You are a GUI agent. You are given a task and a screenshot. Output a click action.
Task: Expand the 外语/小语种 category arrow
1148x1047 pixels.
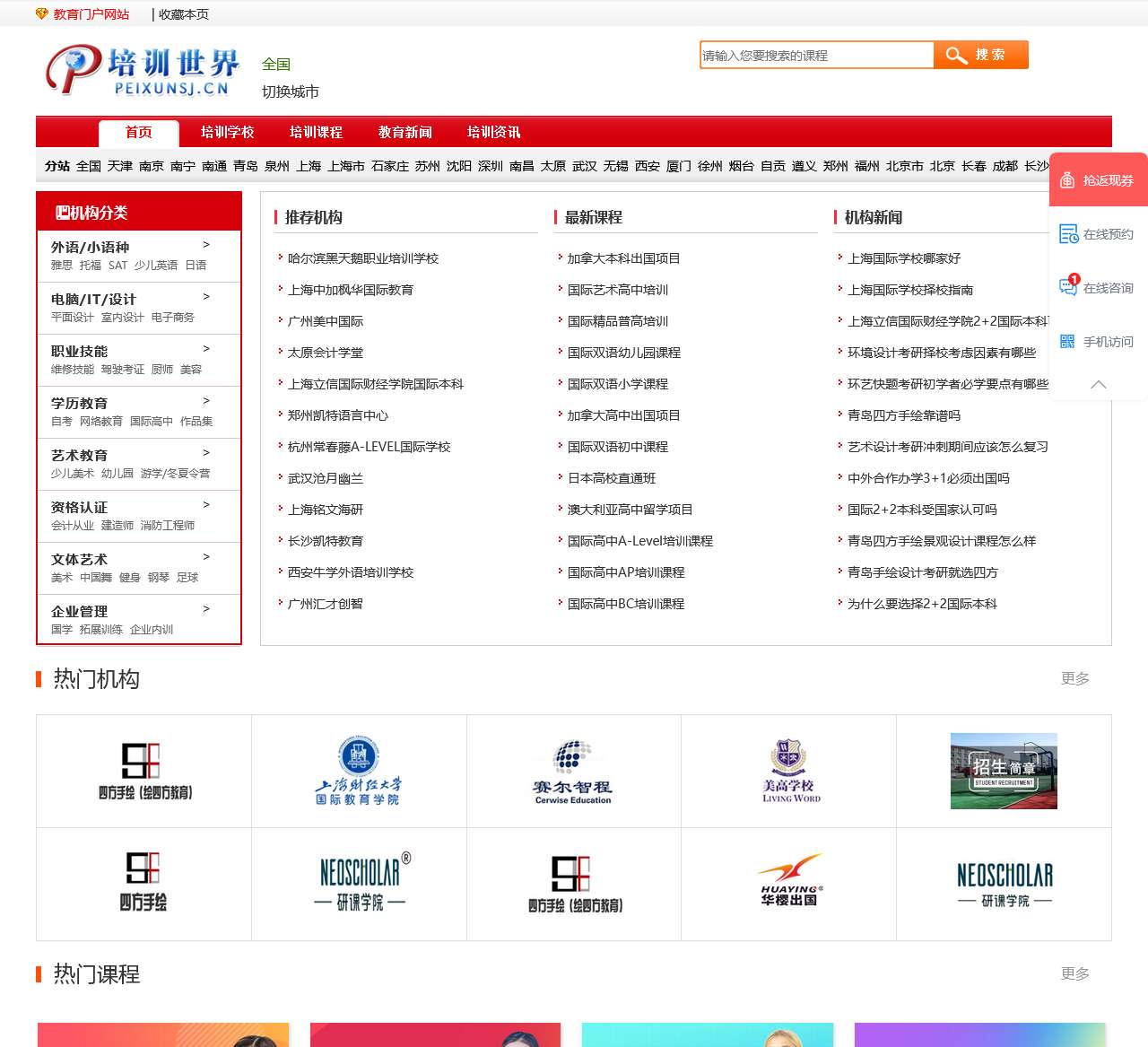point(206,245)
